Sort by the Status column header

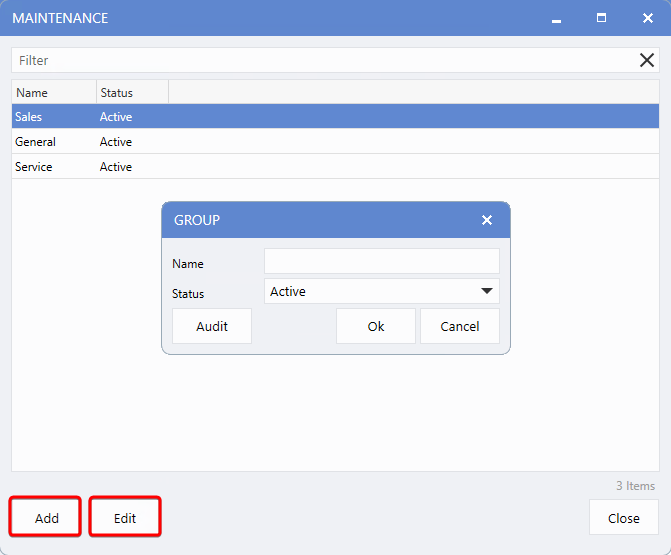coord(132,93)
